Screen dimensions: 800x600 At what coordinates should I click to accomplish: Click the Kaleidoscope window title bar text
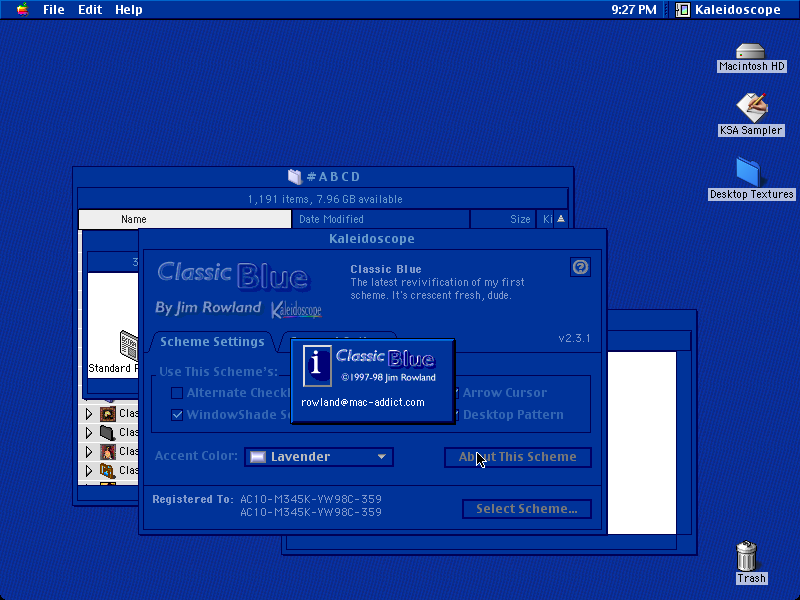tap(372, 239)
